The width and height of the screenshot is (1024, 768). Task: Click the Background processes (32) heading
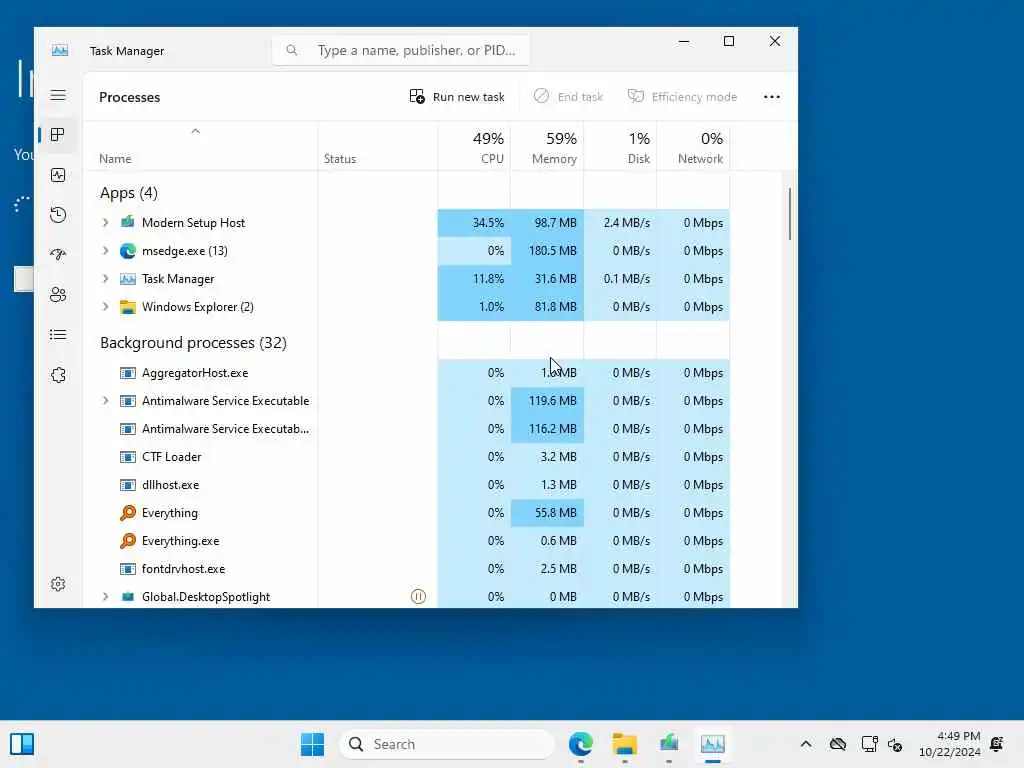[193, 343]
